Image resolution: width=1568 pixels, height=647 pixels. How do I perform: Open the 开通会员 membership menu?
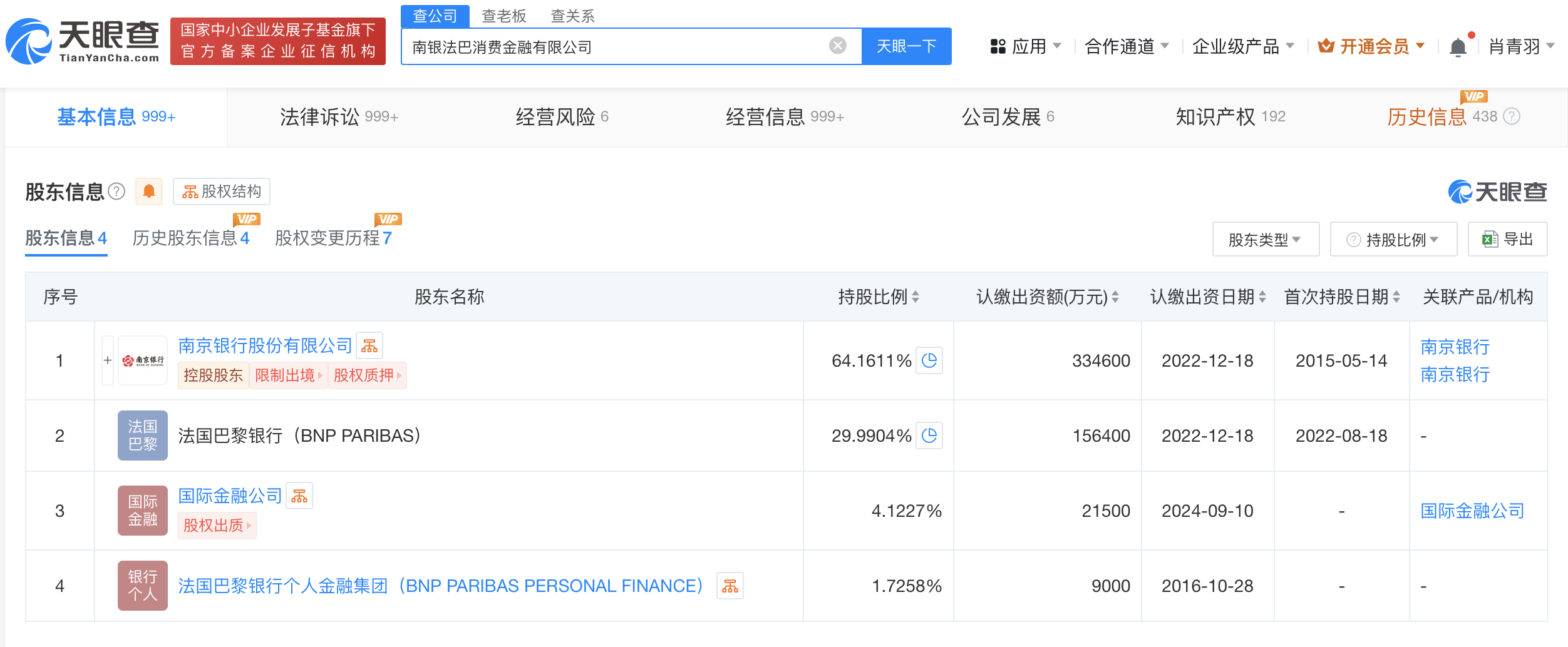coord(1371,46)
